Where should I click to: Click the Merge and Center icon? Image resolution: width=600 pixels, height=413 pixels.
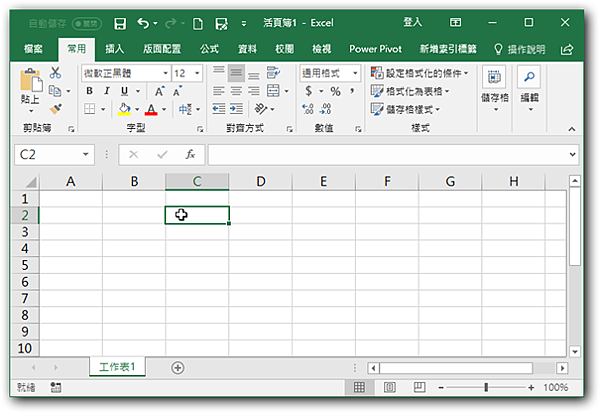click(273, 91)
